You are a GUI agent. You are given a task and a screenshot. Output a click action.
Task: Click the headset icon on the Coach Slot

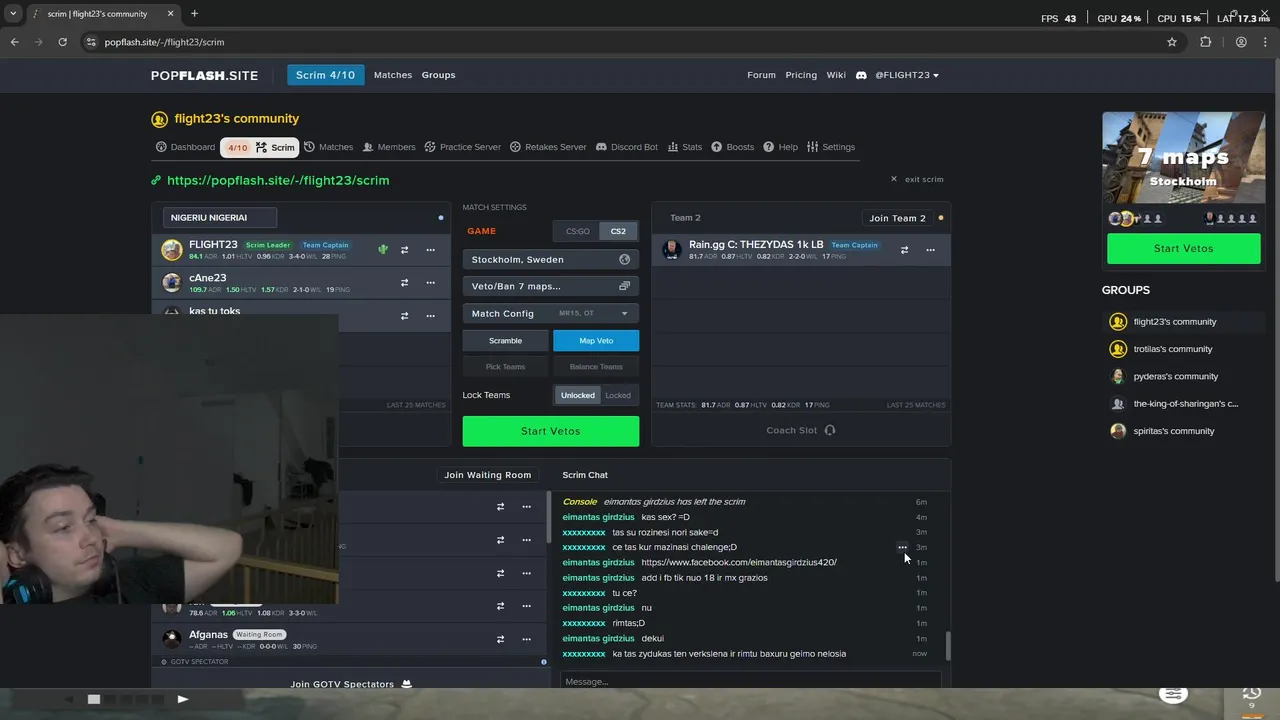pyautogui.click(x=829, y=430)
